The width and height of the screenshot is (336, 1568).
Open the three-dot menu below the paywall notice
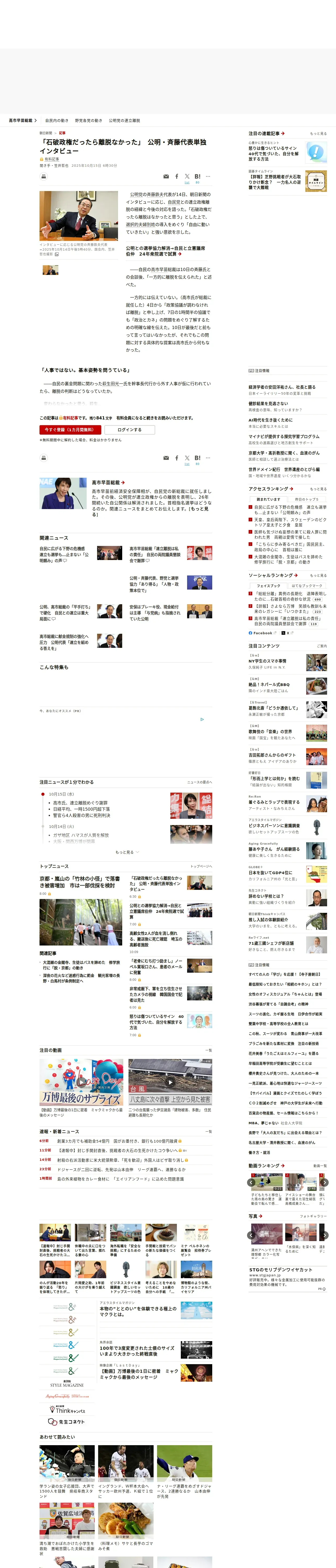click(208, 458)
